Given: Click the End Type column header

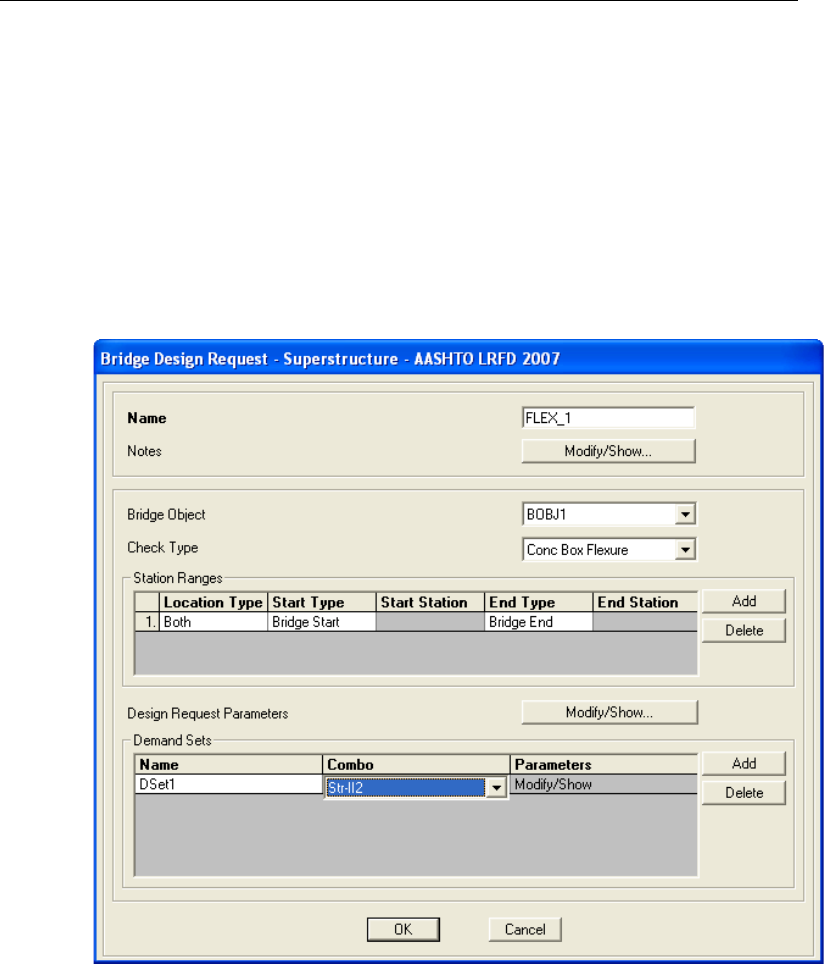Looking at the screenshot, I should (x=538, y=602).
